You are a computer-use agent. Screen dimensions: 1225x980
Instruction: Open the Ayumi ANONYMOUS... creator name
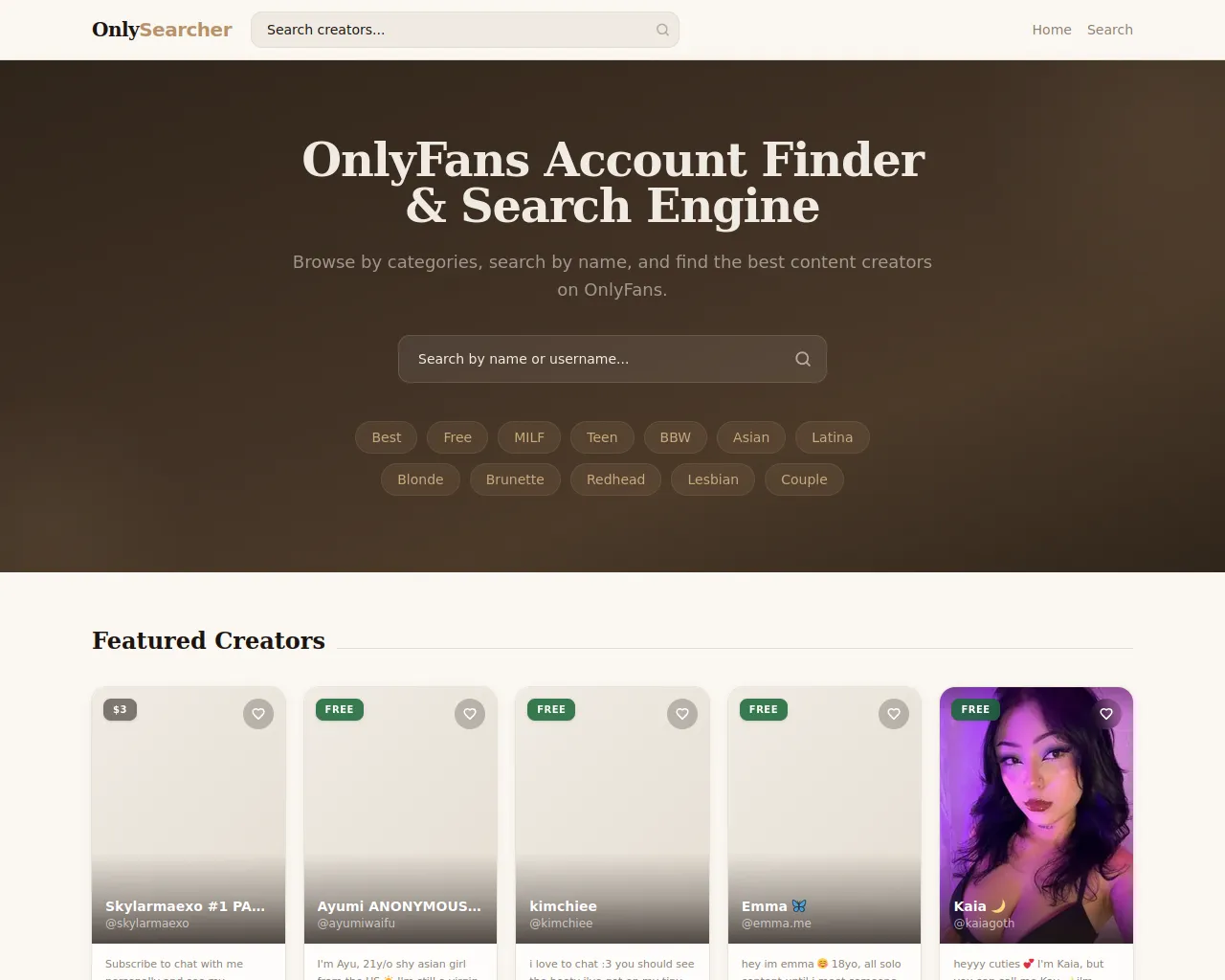pos(399,906)
